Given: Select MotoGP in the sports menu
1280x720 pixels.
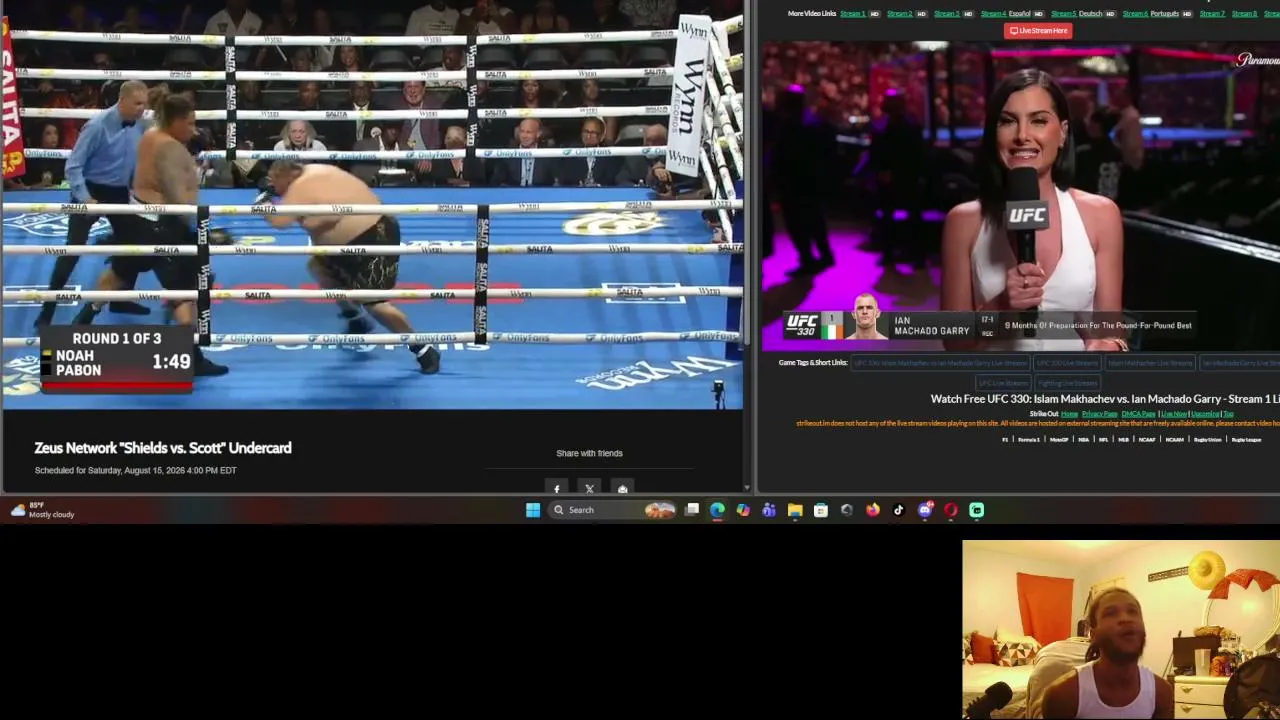Looking at the screenshot, I should coord(1058,440).
